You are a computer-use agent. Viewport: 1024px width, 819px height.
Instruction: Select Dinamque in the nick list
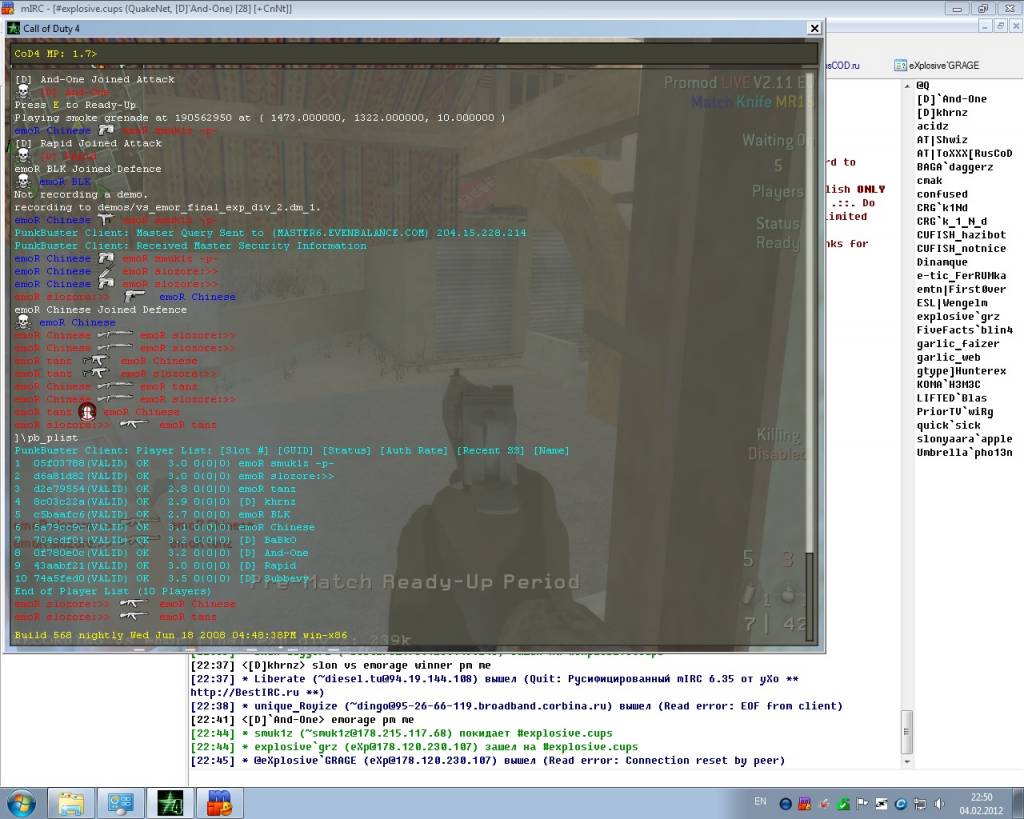(942, 262)
